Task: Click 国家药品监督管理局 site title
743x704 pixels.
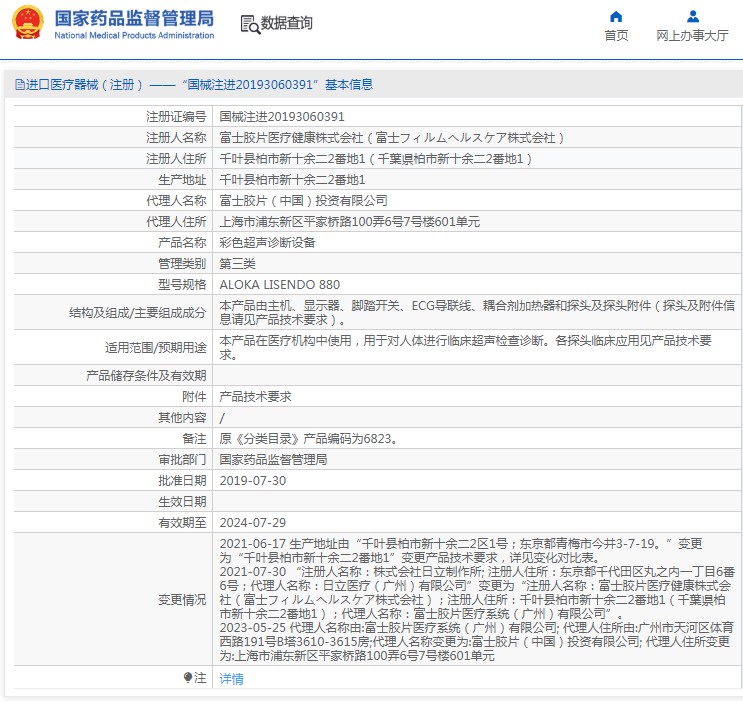Action: coord(134,18)
